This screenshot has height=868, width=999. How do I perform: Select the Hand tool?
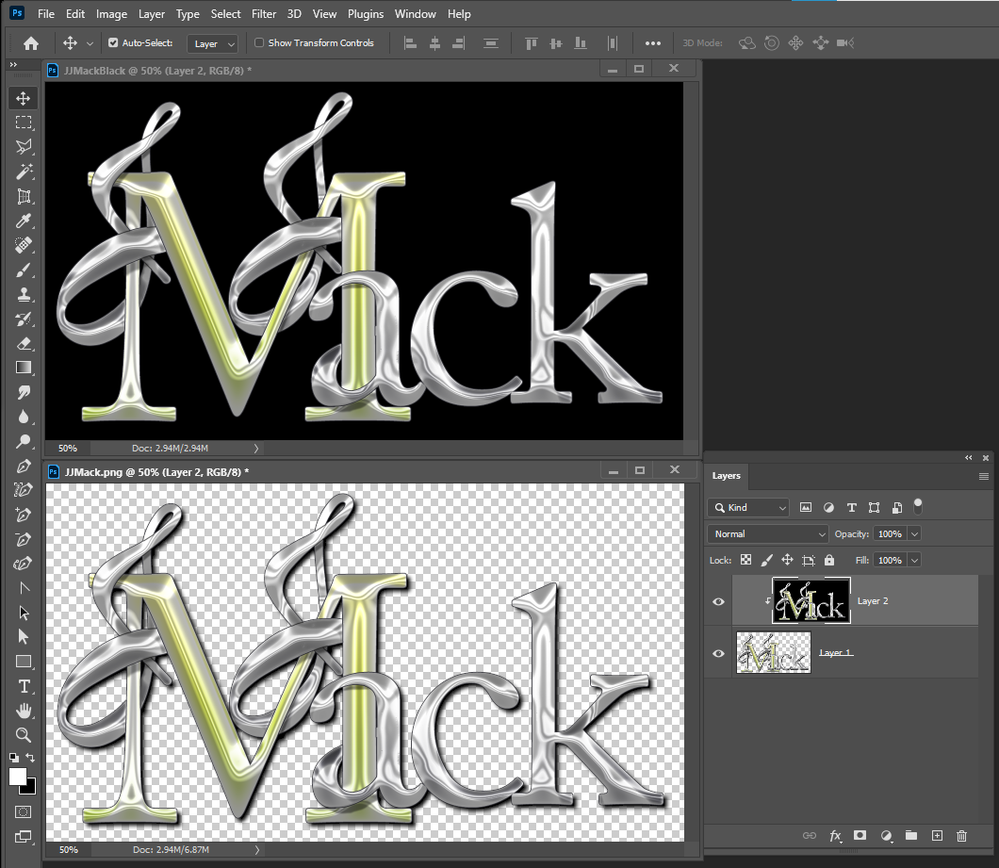coord(23,711)
